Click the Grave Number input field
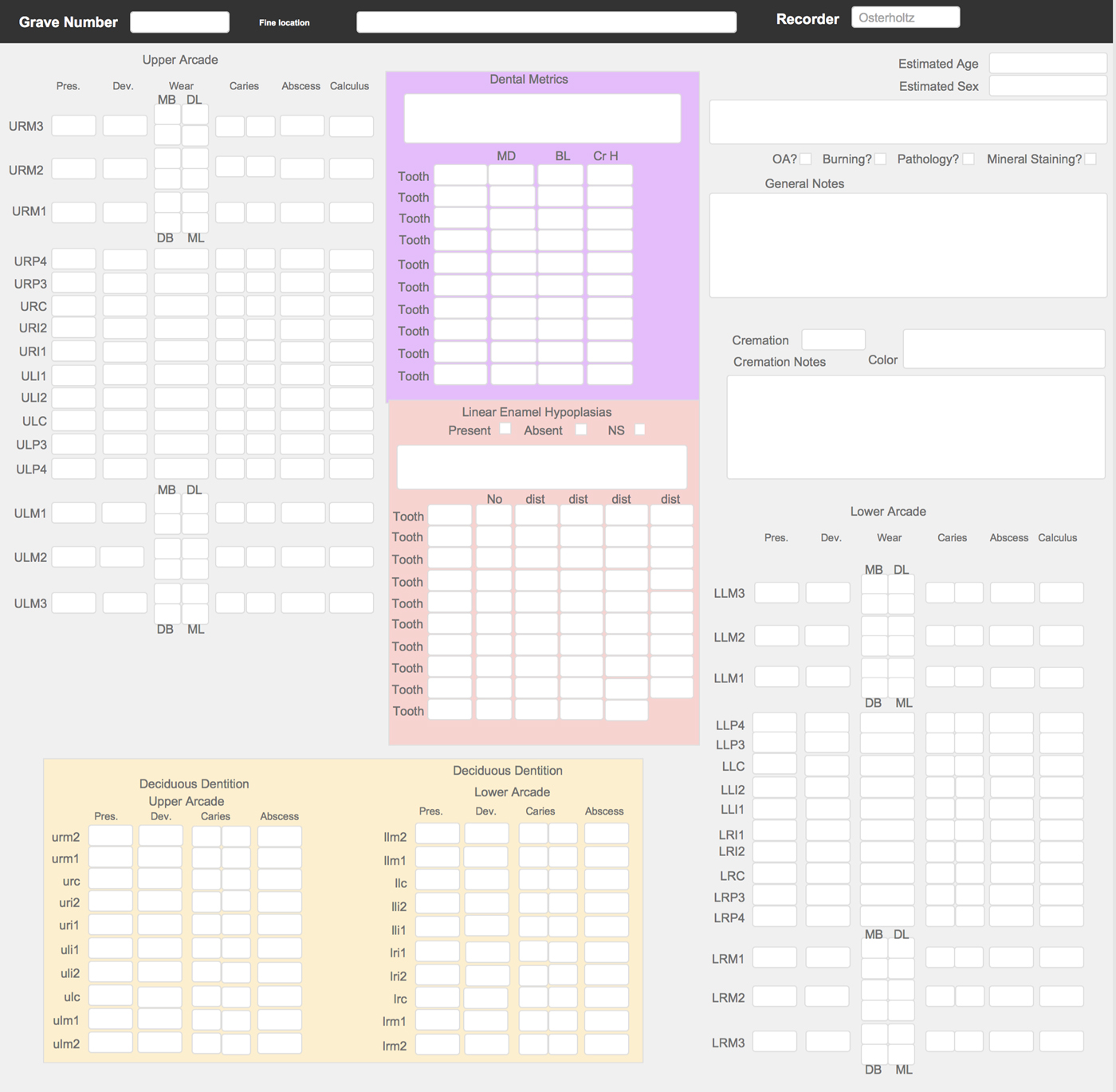This screenshot has height=1092, width=1116. 179,22
